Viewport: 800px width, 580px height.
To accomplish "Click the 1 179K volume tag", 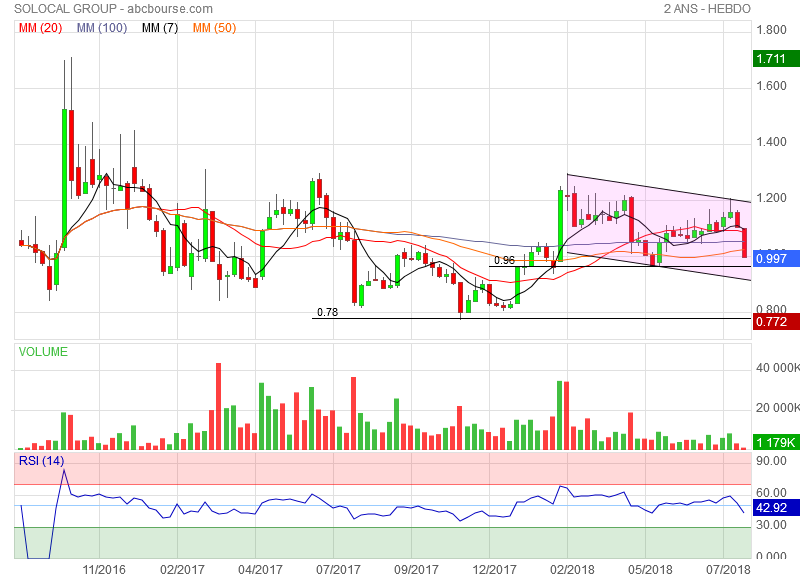I will point(776,442).
